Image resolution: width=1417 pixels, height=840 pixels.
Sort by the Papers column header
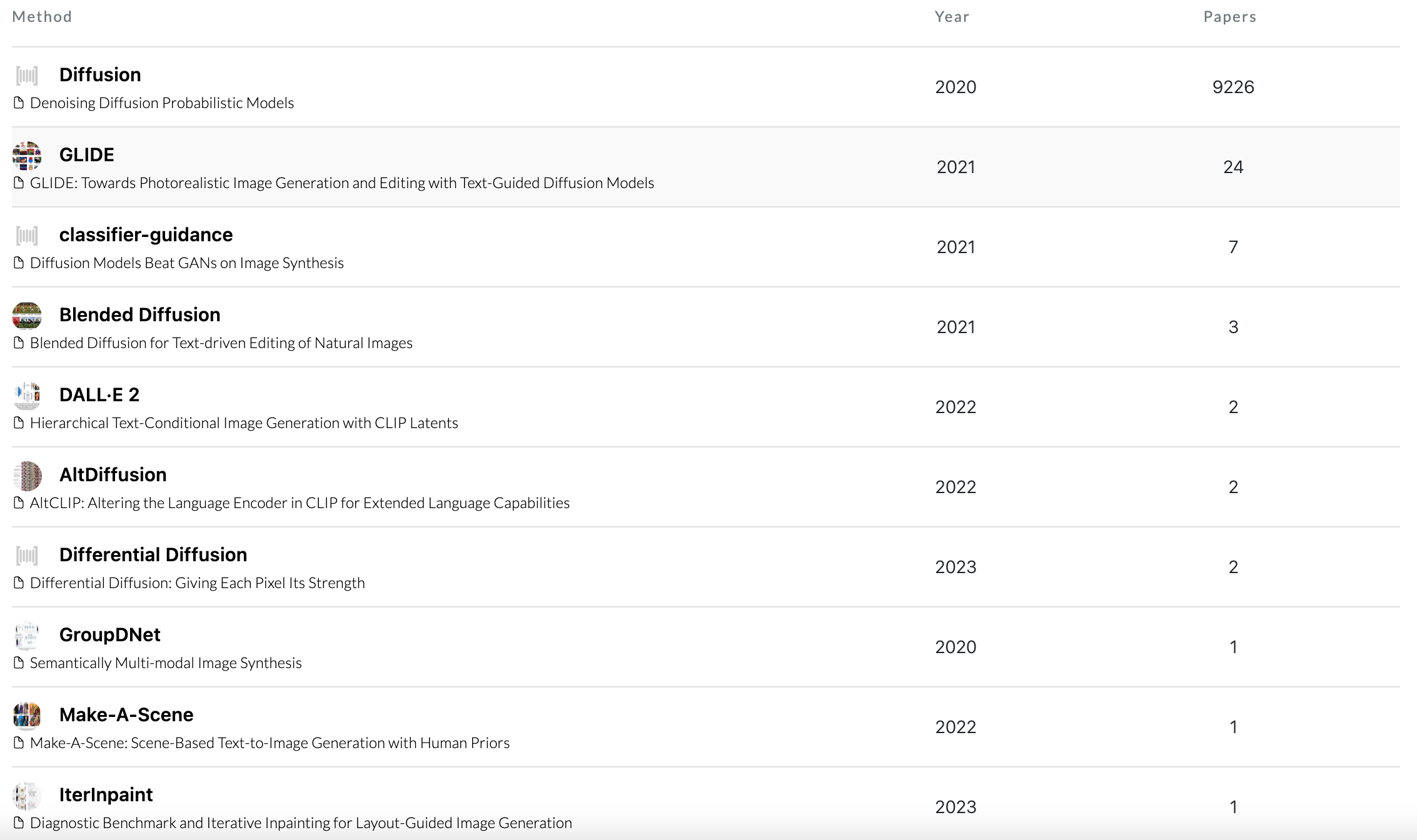tap(1229, 17)
